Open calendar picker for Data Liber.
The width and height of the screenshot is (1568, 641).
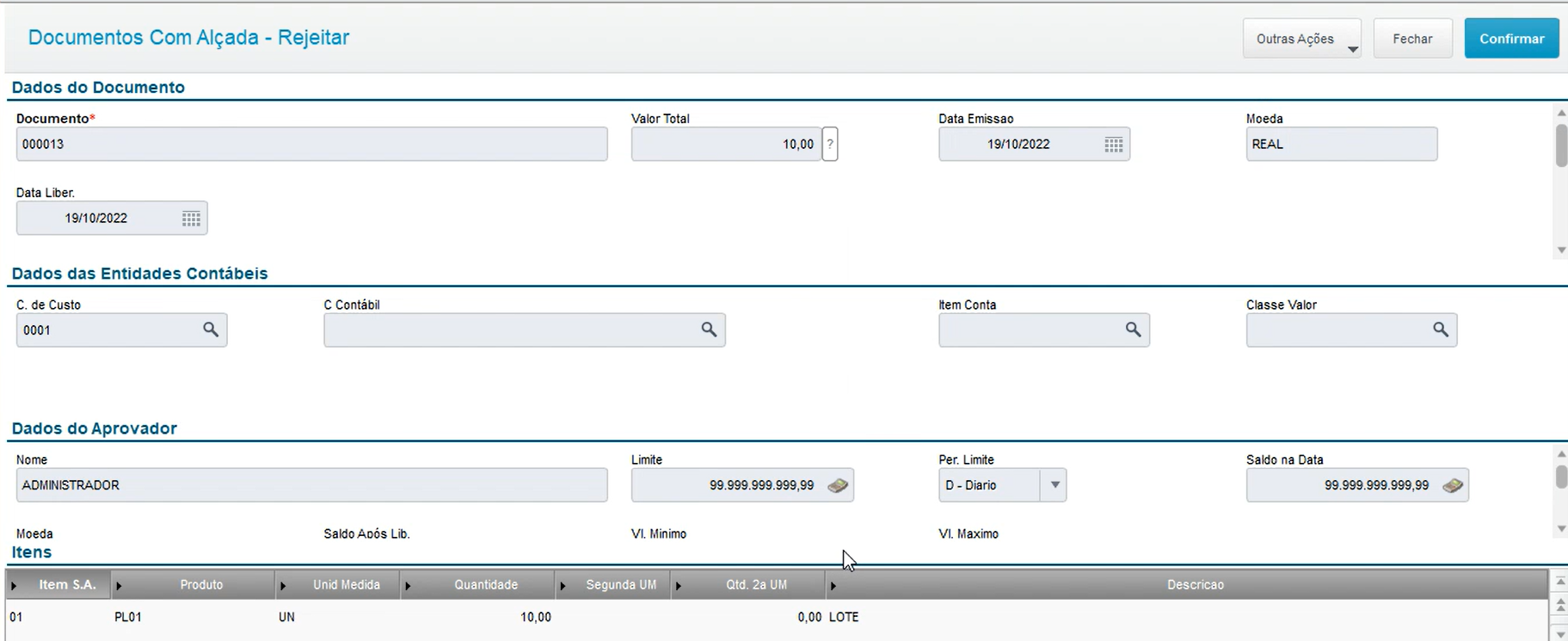click(x=191, y=219)
